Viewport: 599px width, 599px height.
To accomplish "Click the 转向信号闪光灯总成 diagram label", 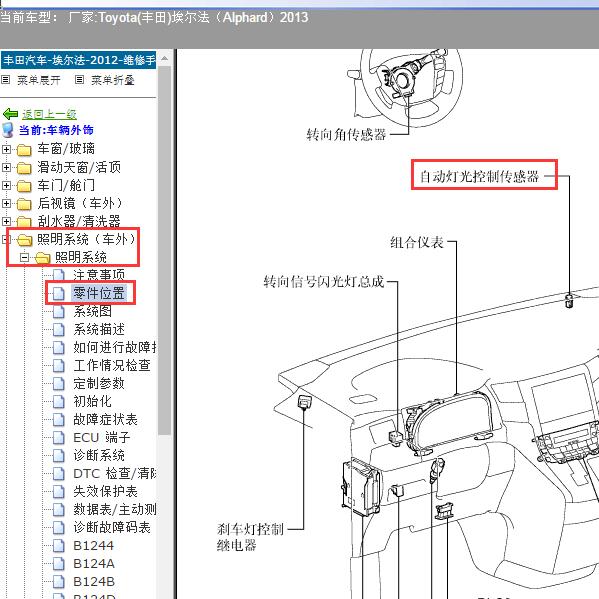I will (x=324, y=282).
